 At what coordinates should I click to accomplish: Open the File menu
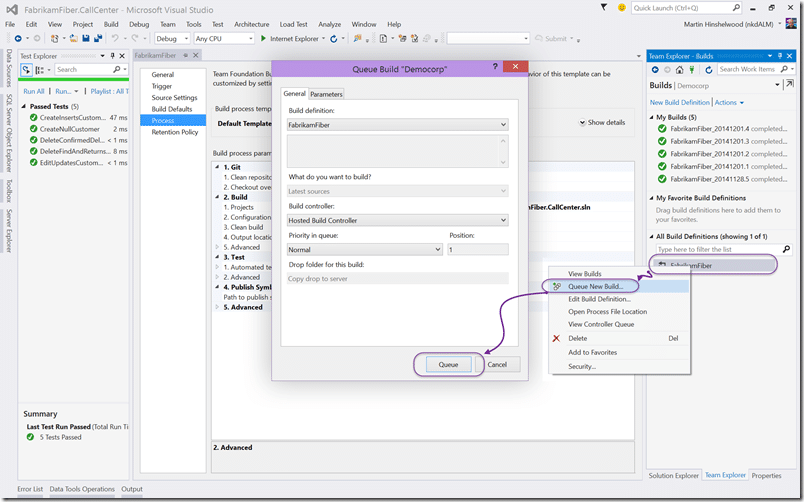[10, 24]
